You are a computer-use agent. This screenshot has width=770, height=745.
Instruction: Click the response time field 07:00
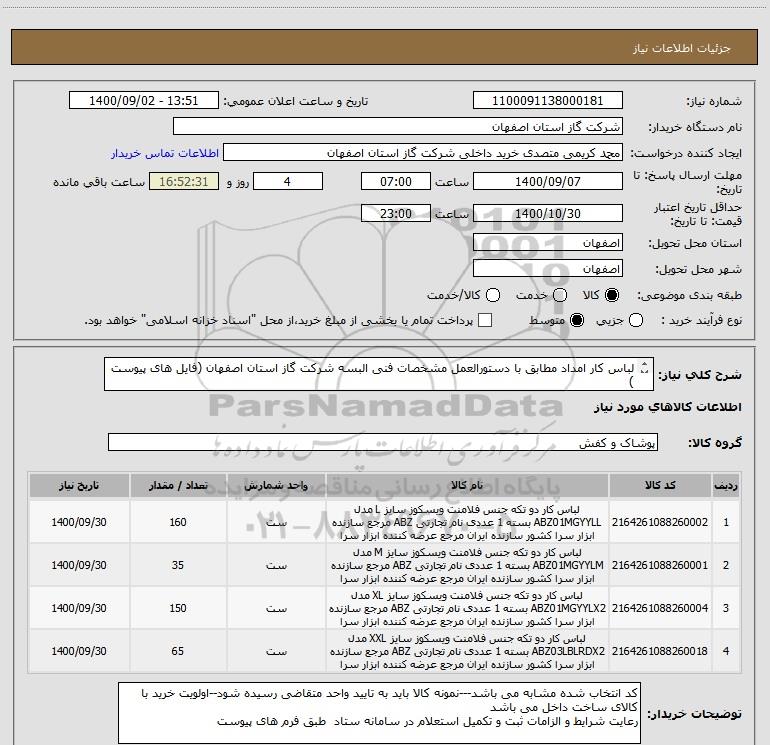(396, 182)
